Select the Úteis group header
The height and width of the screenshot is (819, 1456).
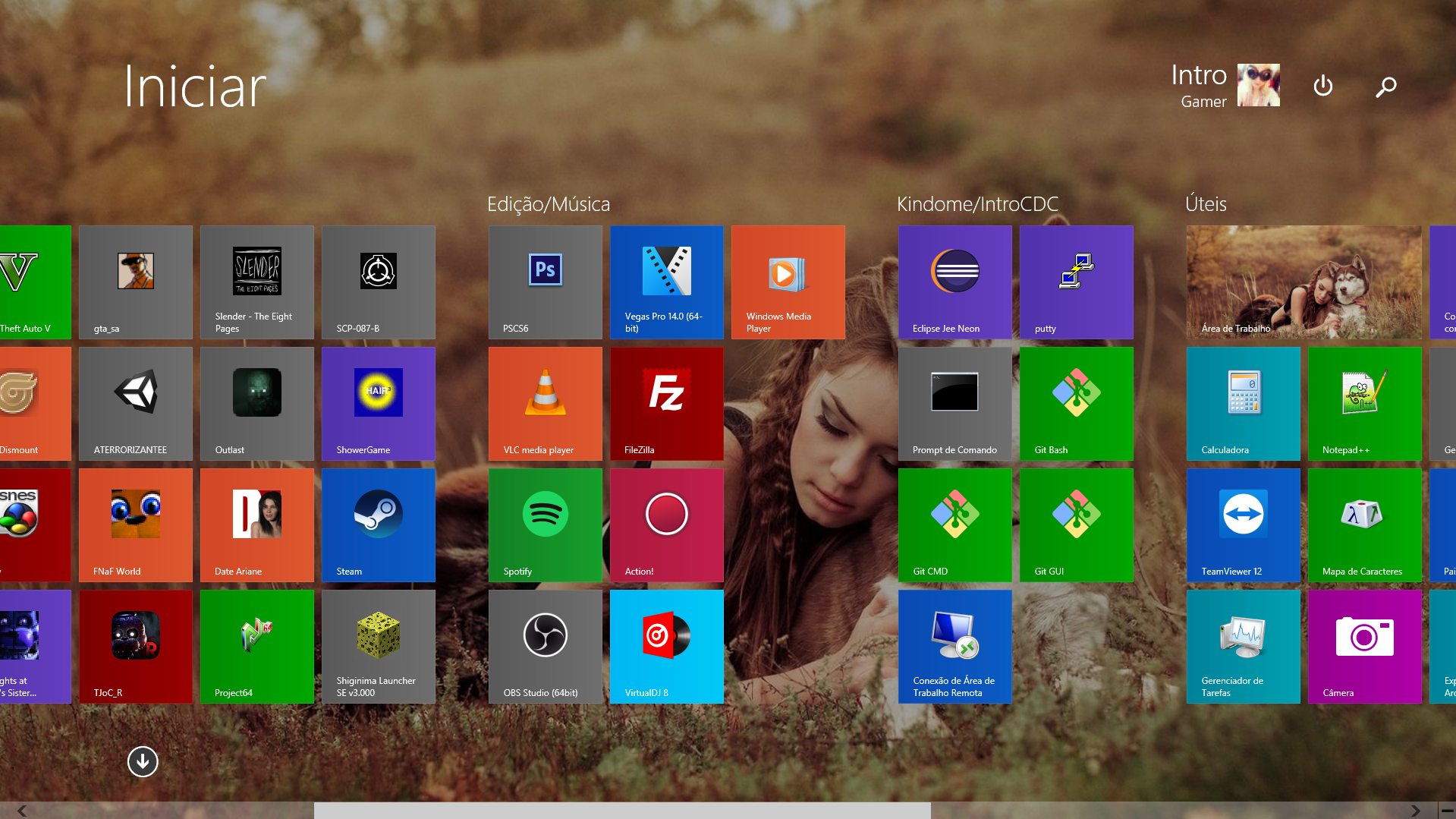pyautogui.click(x=1206, y=203)
